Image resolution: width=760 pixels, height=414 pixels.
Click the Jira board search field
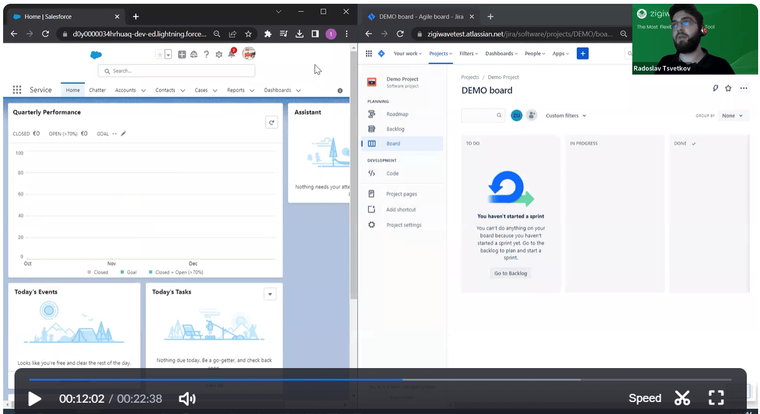[483, 115]
